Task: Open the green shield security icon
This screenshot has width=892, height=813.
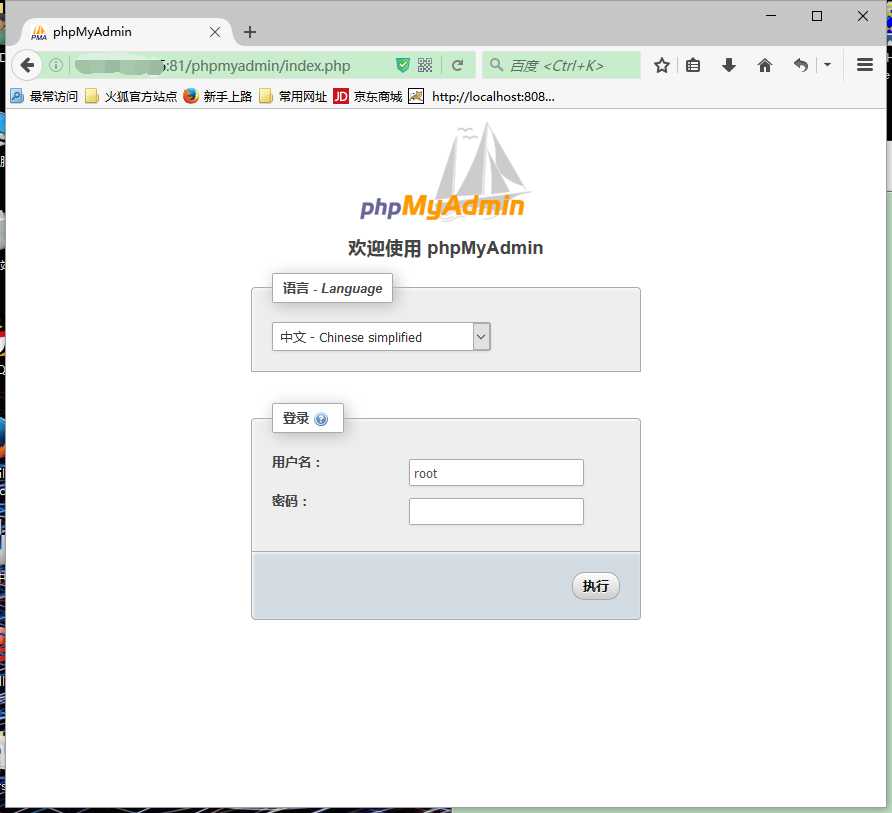Action: (x=403, y=65)
